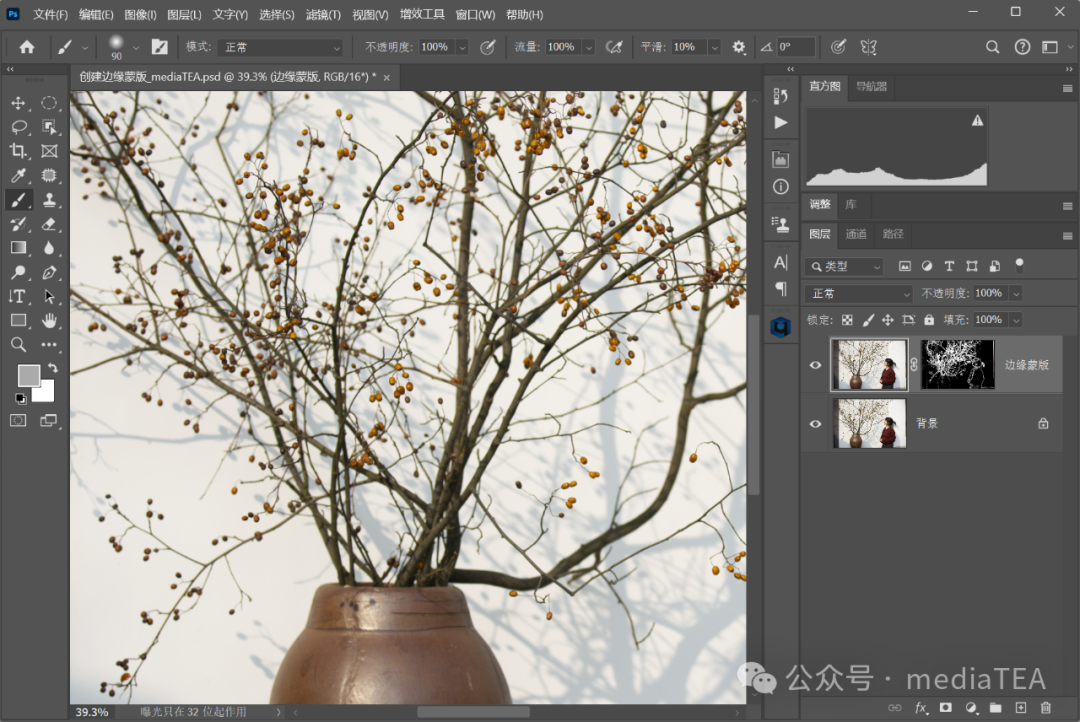Select the Blur tool
The image size is (1080, 722).
tap(49, 248)
